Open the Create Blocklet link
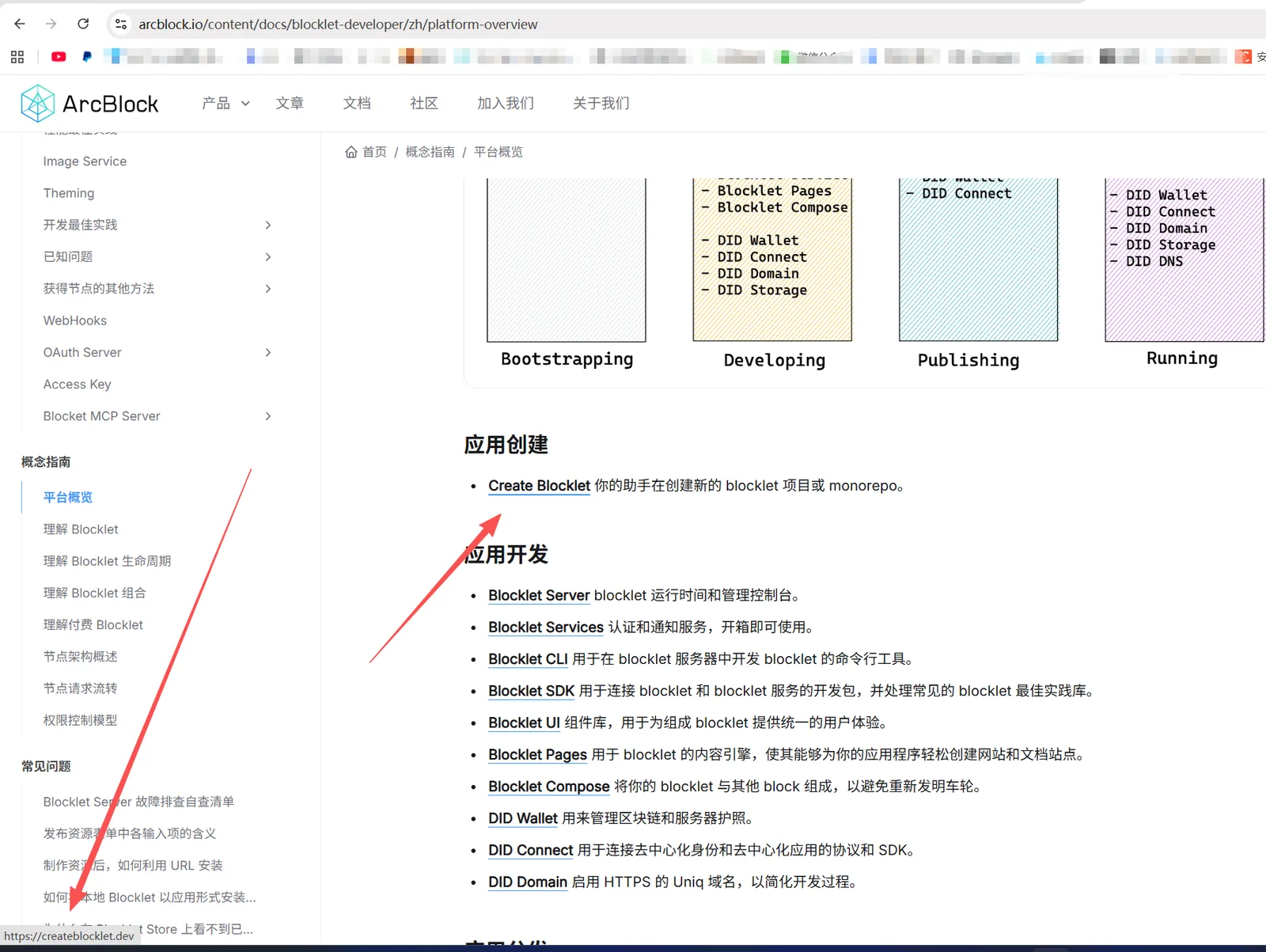Viewport: 1266px width, 952px height. coord(540,486)
